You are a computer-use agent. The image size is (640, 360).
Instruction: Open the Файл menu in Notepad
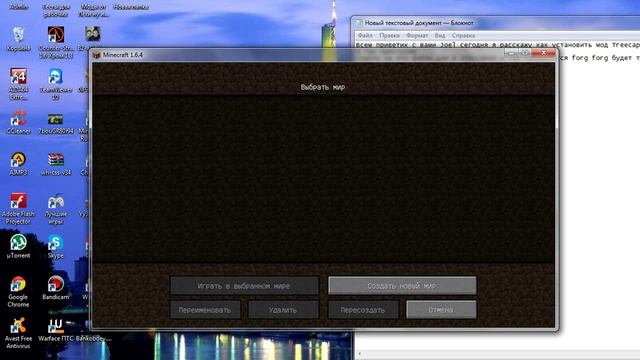(365, 36)
